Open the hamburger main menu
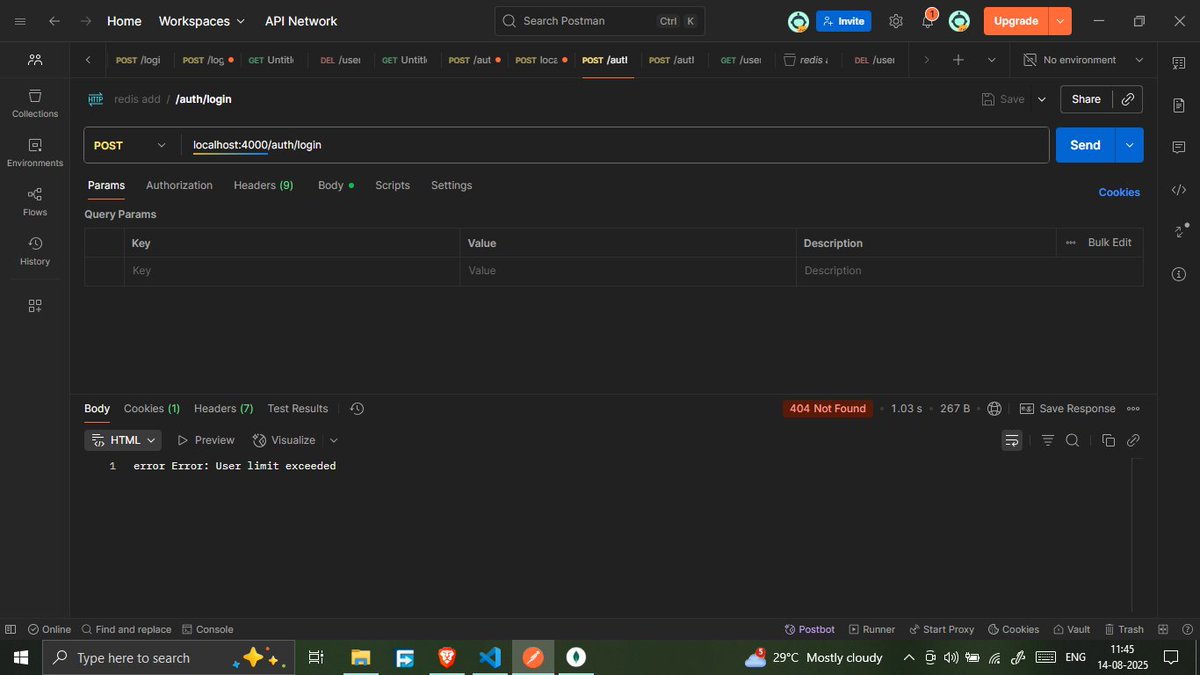 pos(20,21)
